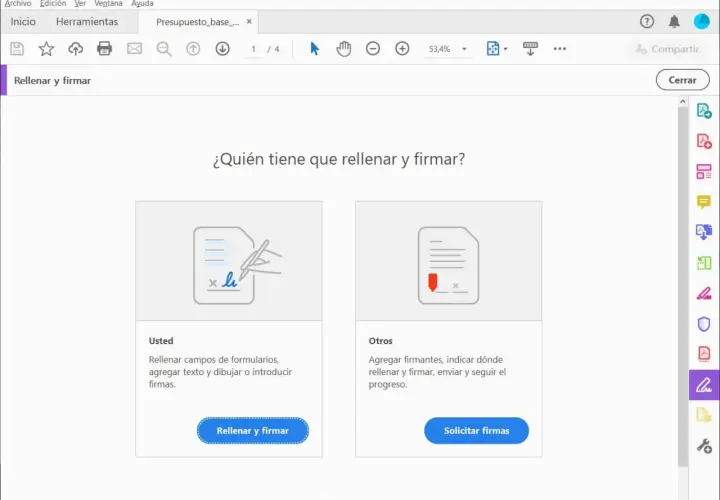Open the Edición menu
This screenshot has width=720, height=500.
[53, 3]
